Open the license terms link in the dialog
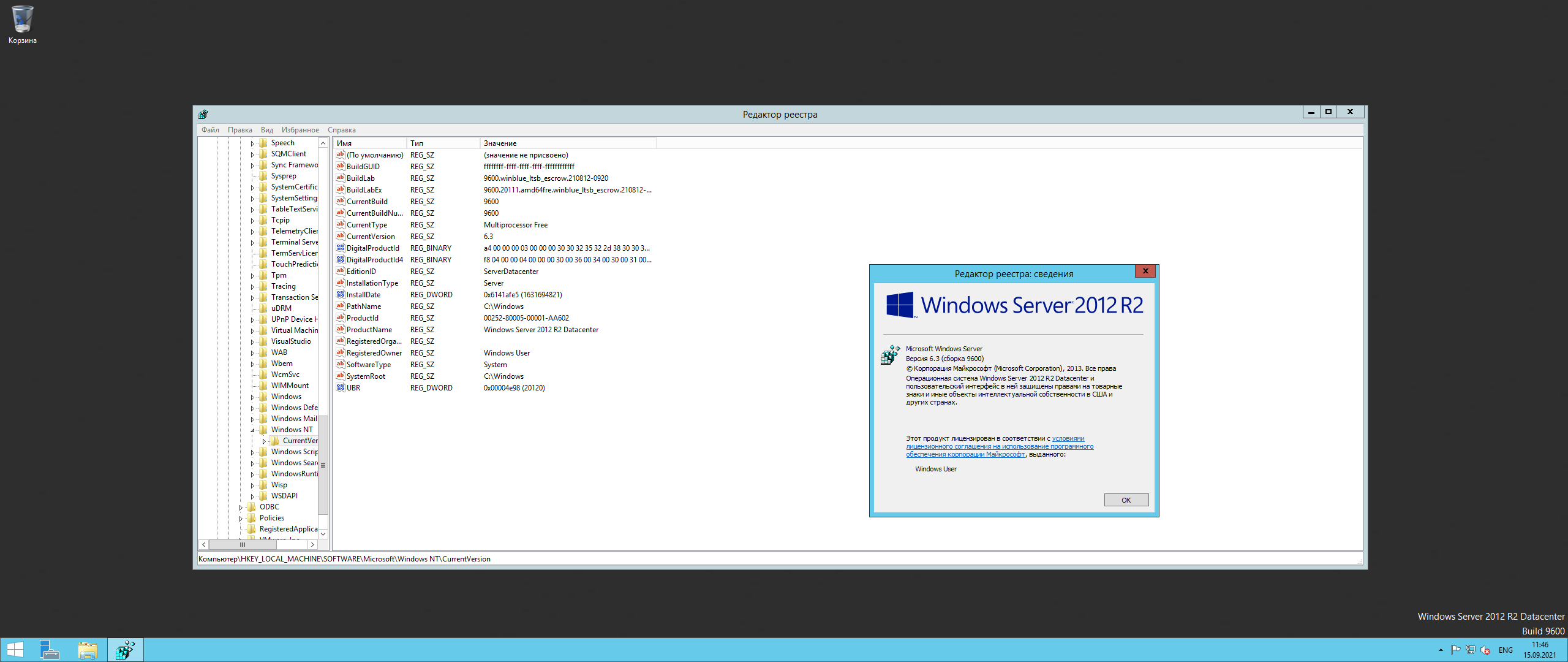Viewport: 1568px width, 662px height. point(1000,446)
